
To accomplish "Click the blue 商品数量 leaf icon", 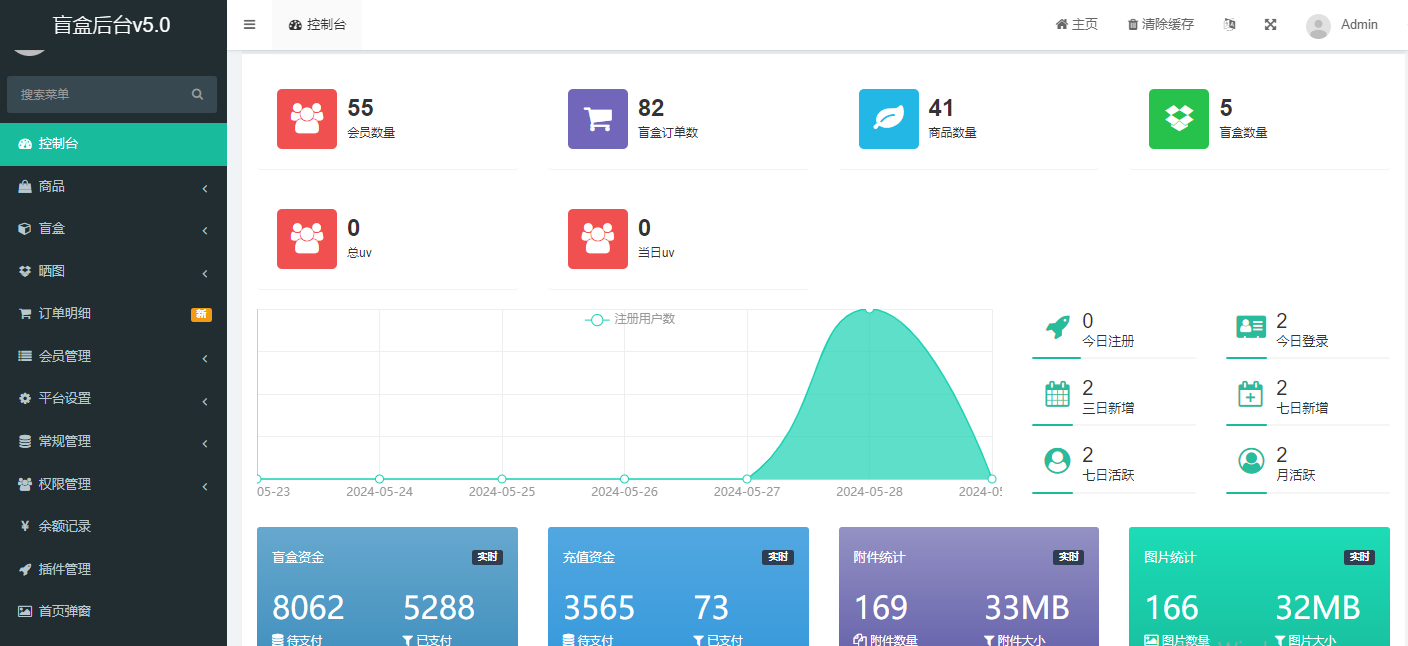I will (889, 119).
